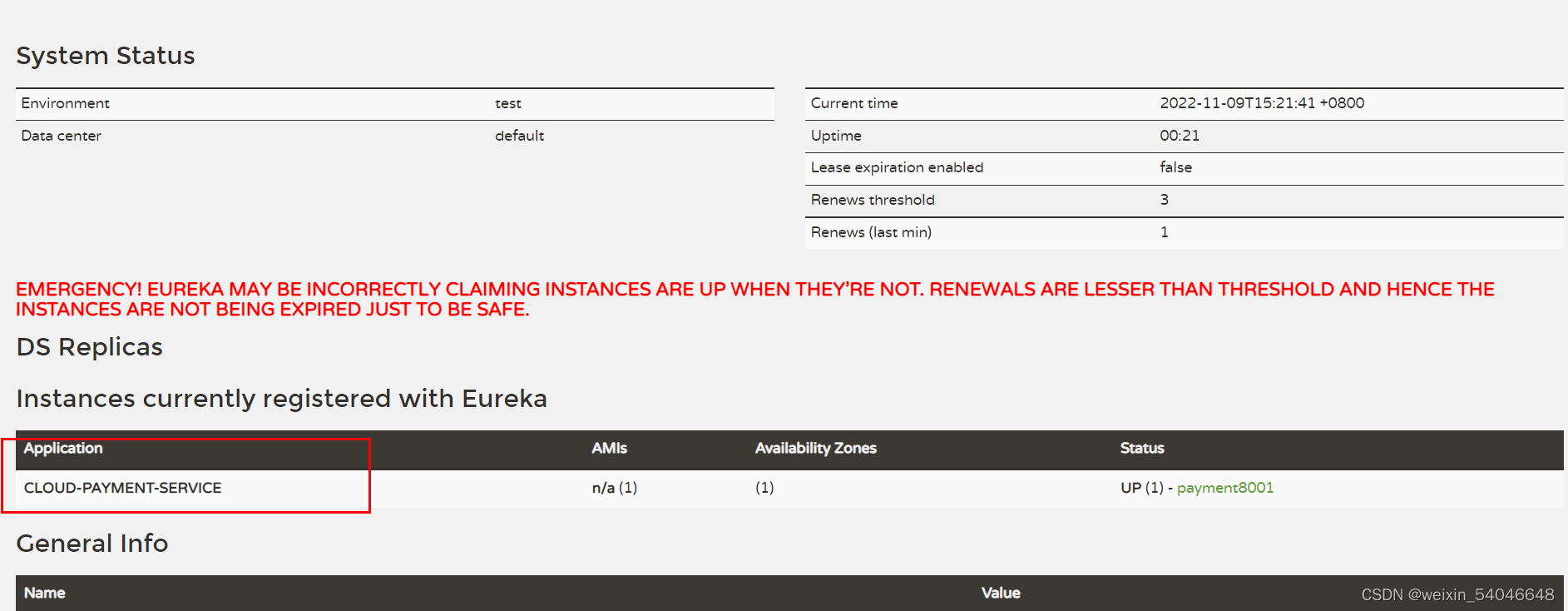1568x611 pixels.
Task: Select the Renews (last min) value 1
Action: (1165, 232)
